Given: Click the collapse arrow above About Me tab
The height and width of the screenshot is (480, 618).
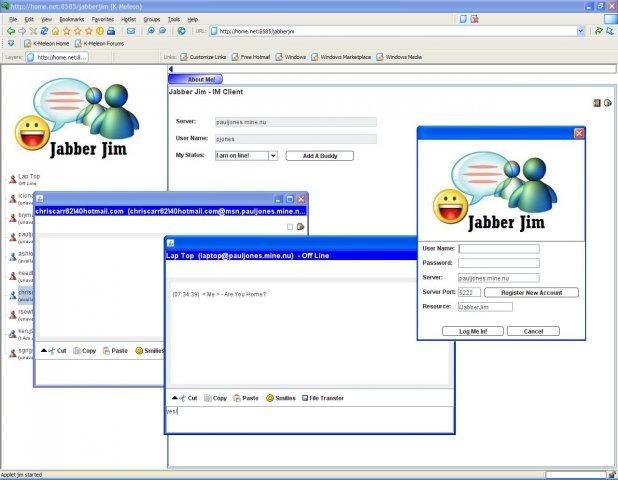Looking at the screenshot, I should [x=171, y=69].
